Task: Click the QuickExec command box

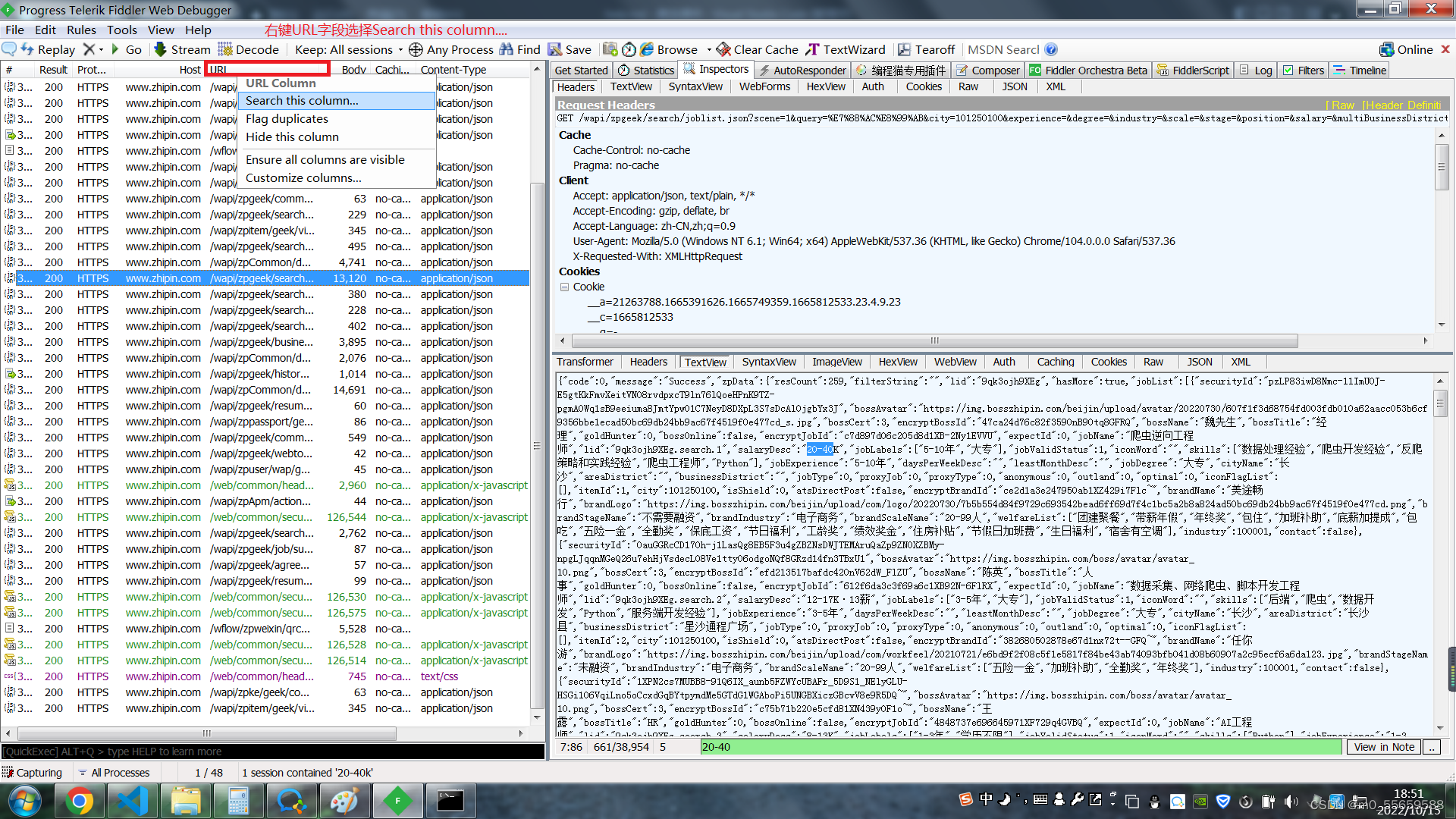Action: pyautogui.click(x=273, y=752)
